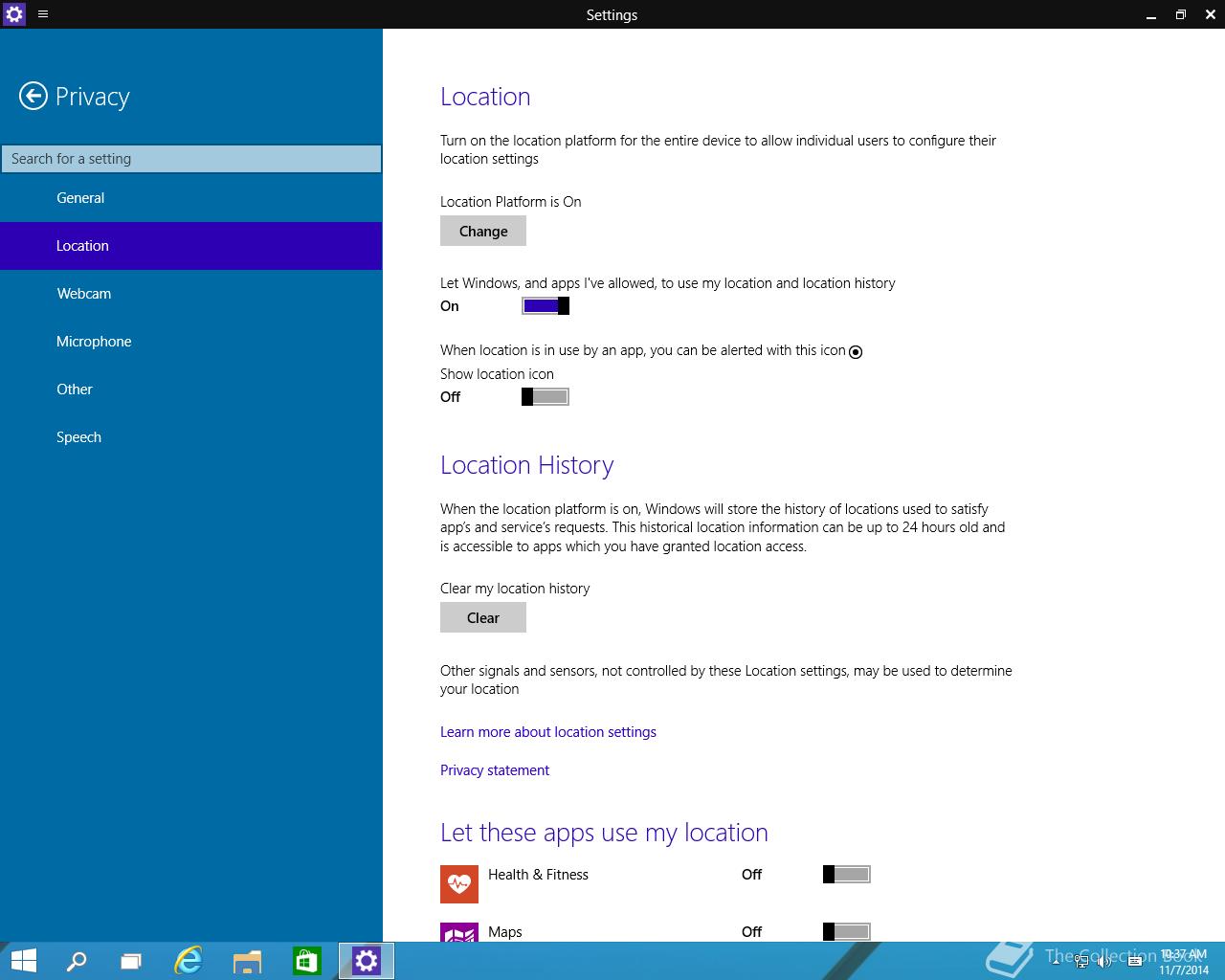1225x980 pixels.
Task: Click the Health & Fitness app icon
Action: [459, 884]
